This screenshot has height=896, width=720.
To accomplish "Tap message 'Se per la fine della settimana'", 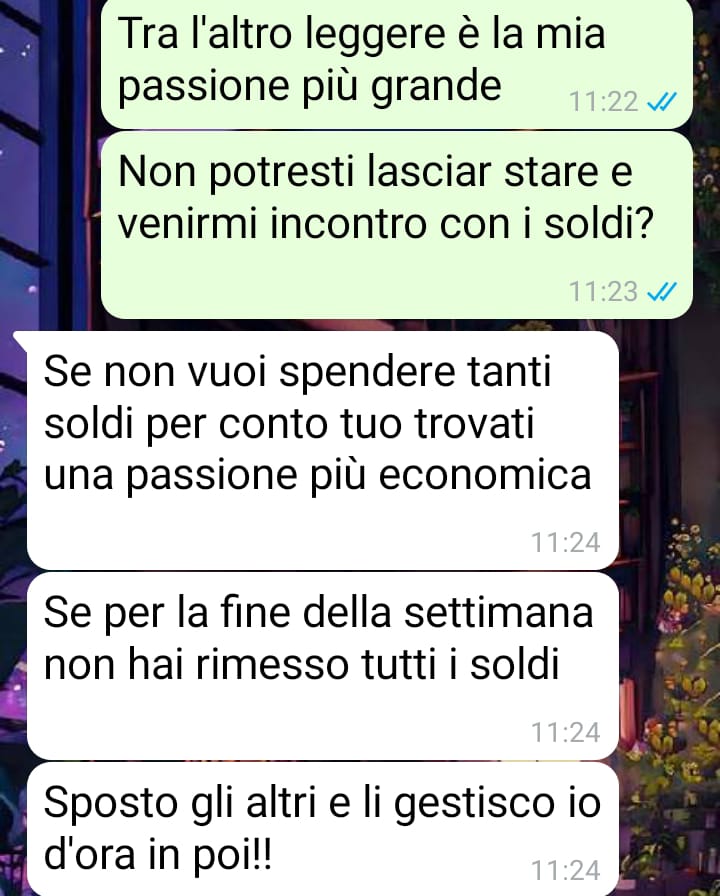I will coord(323,666).
